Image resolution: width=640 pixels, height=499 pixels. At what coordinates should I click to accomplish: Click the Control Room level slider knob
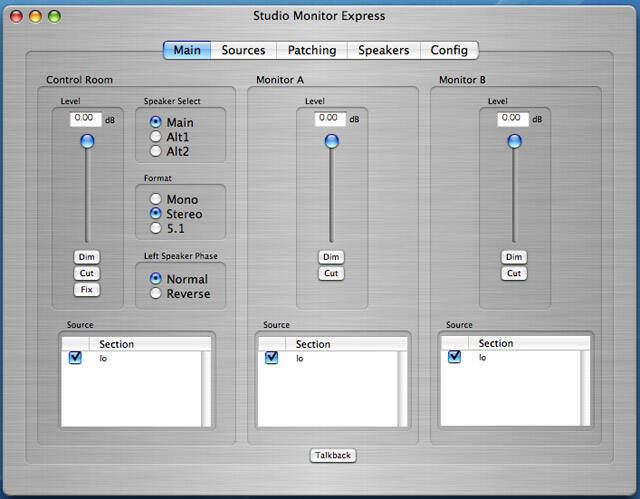point(87,141)
